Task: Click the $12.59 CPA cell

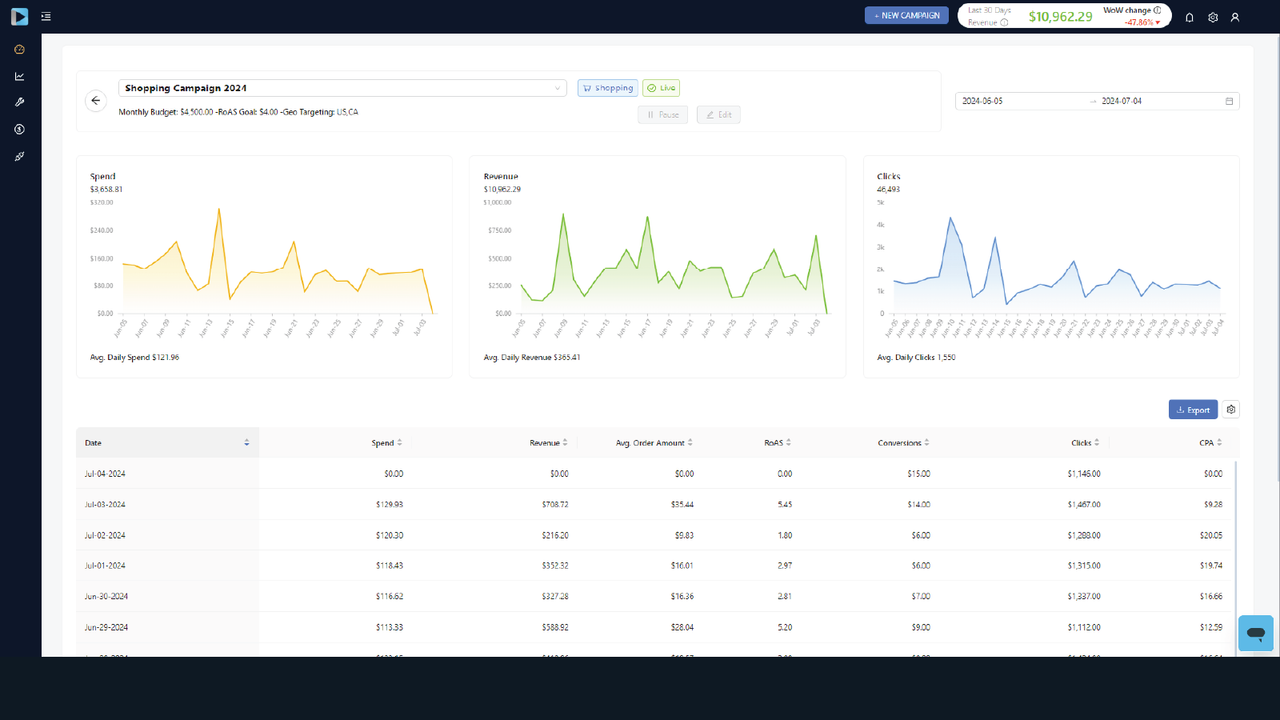Action: (1210, 627)
